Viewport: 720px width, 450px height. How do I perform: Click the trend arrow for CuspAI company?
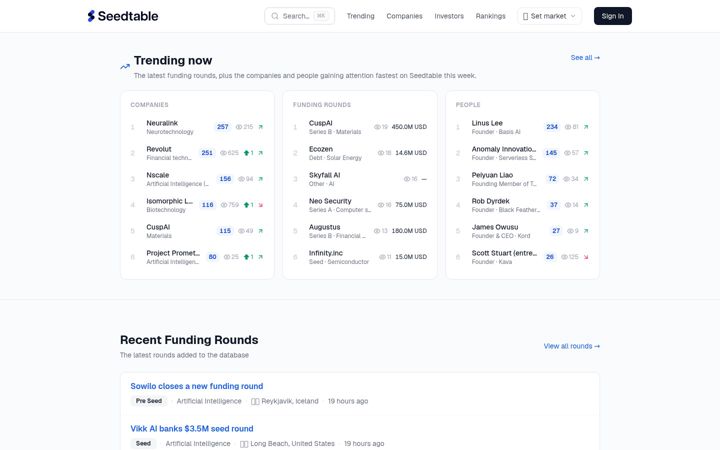(260, 231)
